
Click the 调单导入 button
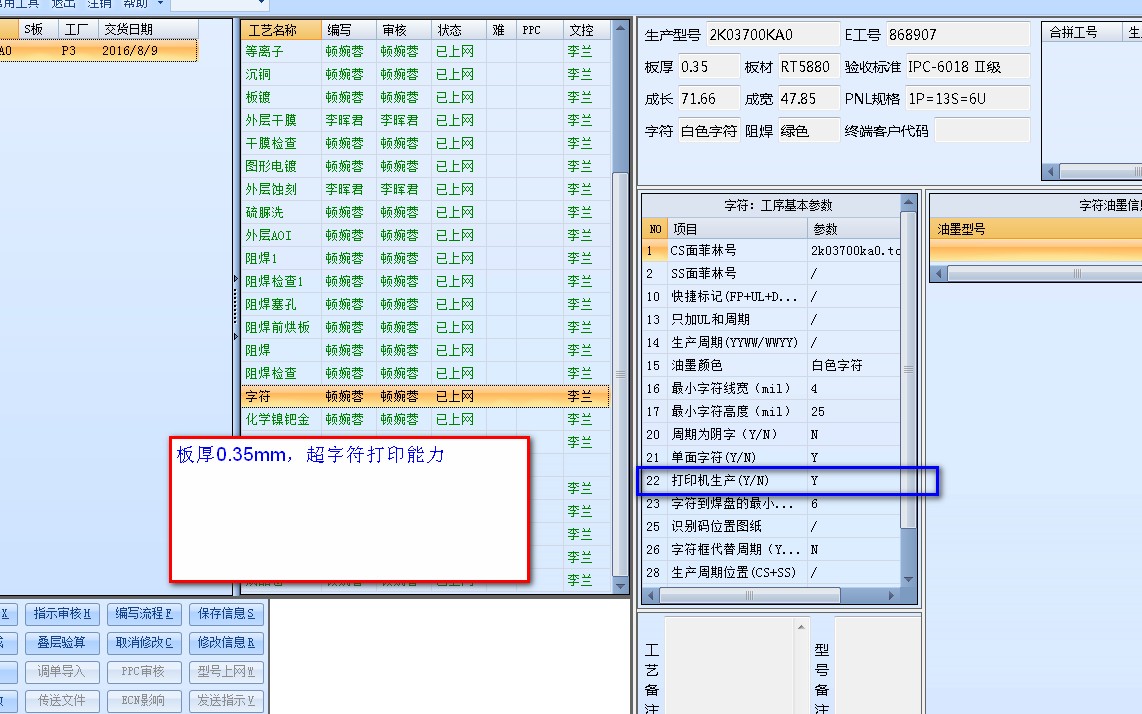[x=62, y=672]
